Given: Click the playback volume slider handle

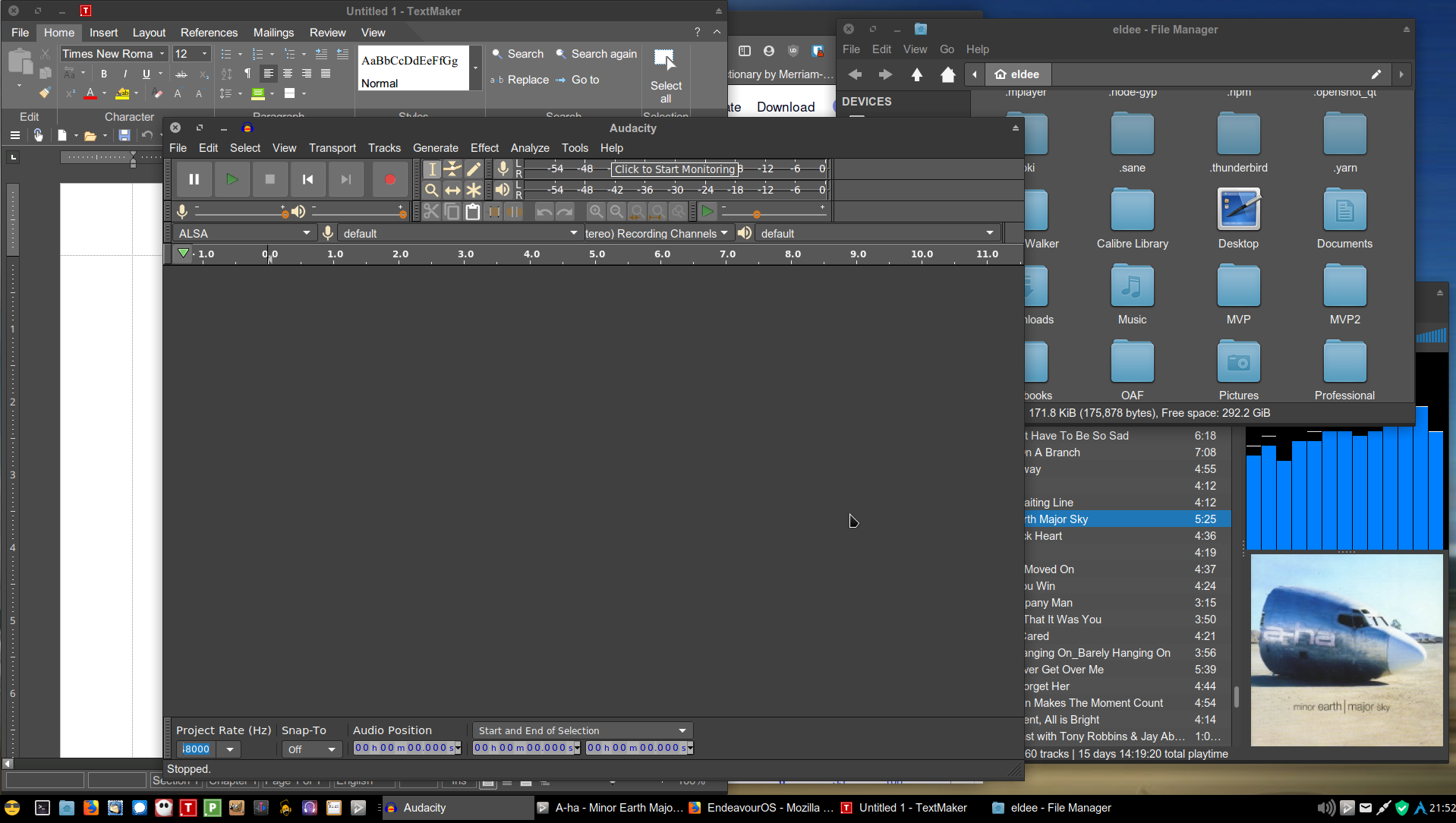Looking at the screenshot, I should pos(402,215).
